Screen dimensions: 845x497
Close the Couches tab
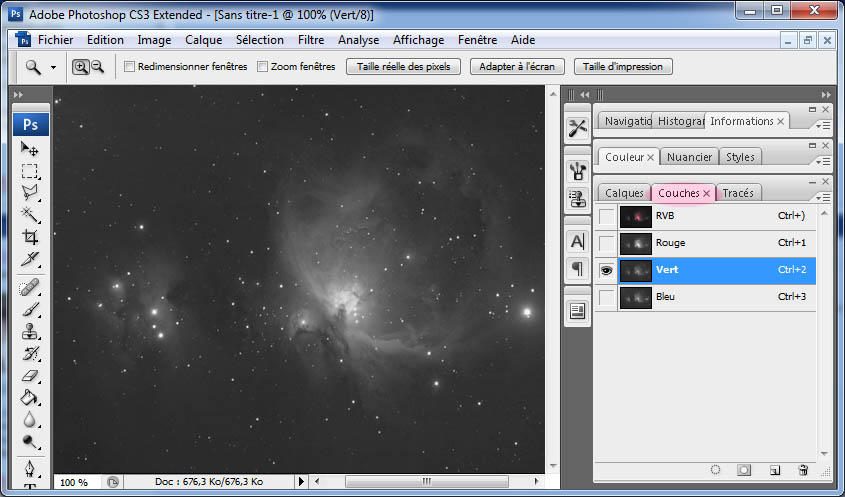point(707,194)
